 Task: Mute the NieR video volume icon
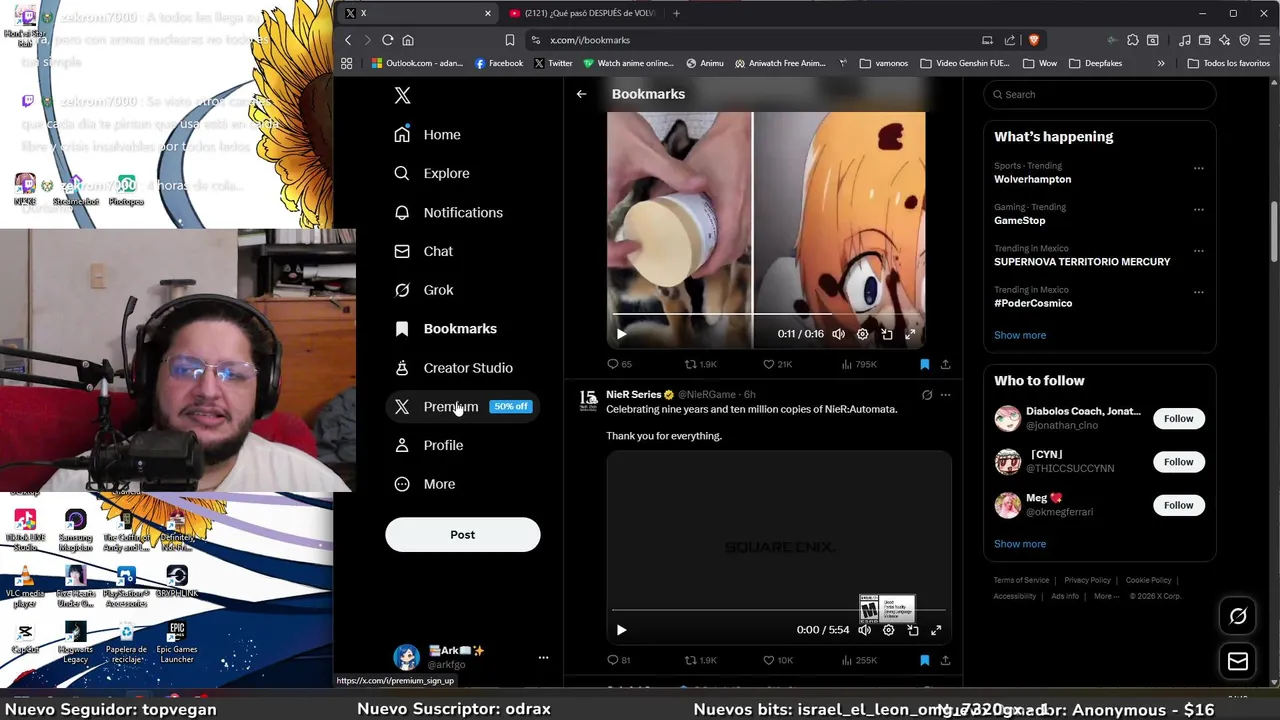click(x=864, y=630)
